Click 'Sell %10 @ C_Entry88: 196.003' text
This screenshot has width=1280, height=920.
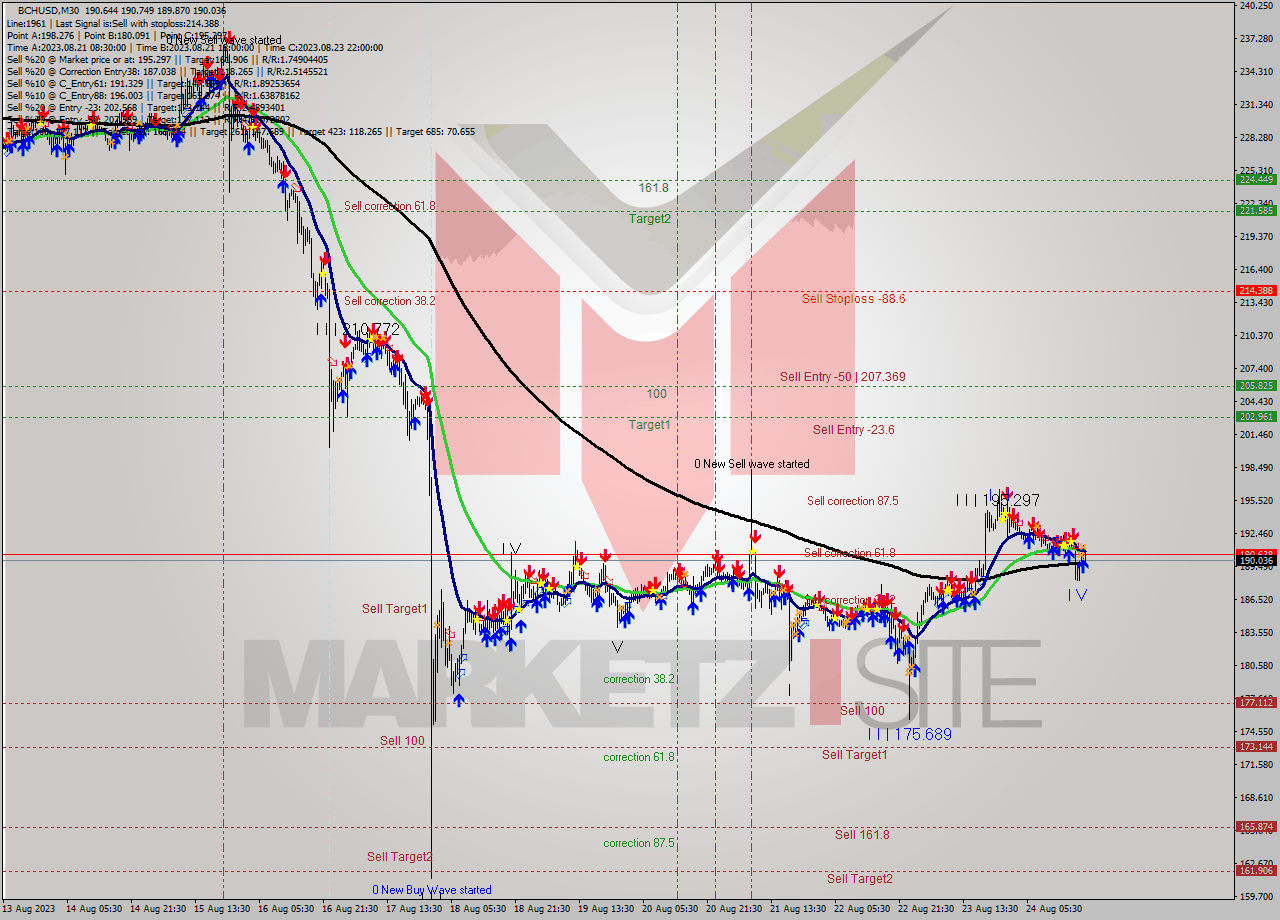[75, 95]
